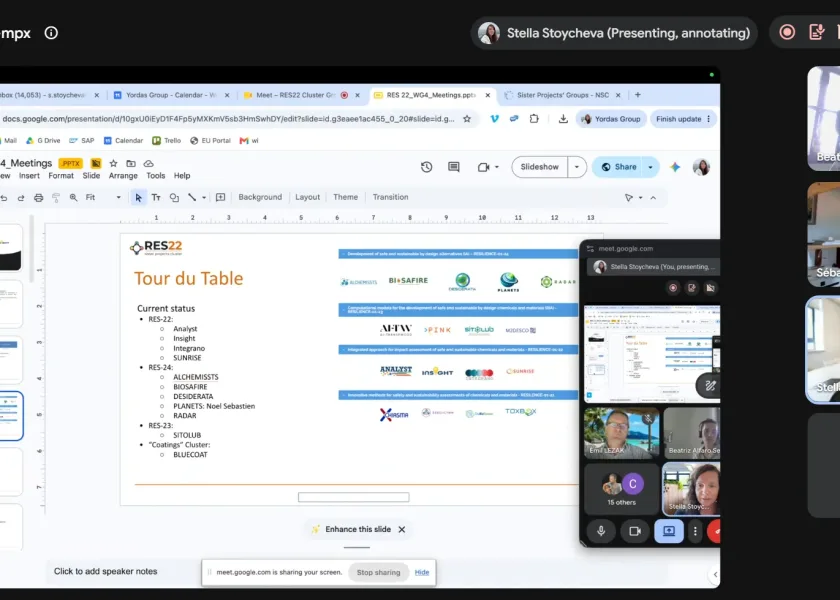840x600 pixels.
Task: Click the undo arrow in Slides toolbar
Action: (x=4, y=198)
